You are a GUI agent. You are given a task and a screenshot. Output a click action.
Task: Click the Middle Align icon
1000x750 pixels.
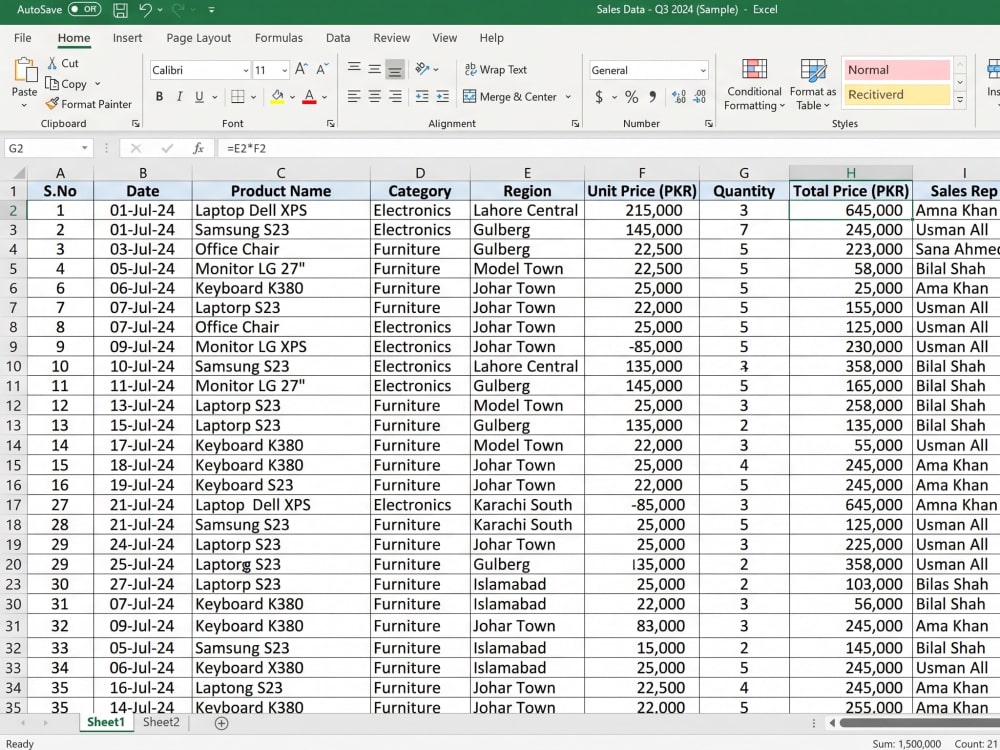374,69
